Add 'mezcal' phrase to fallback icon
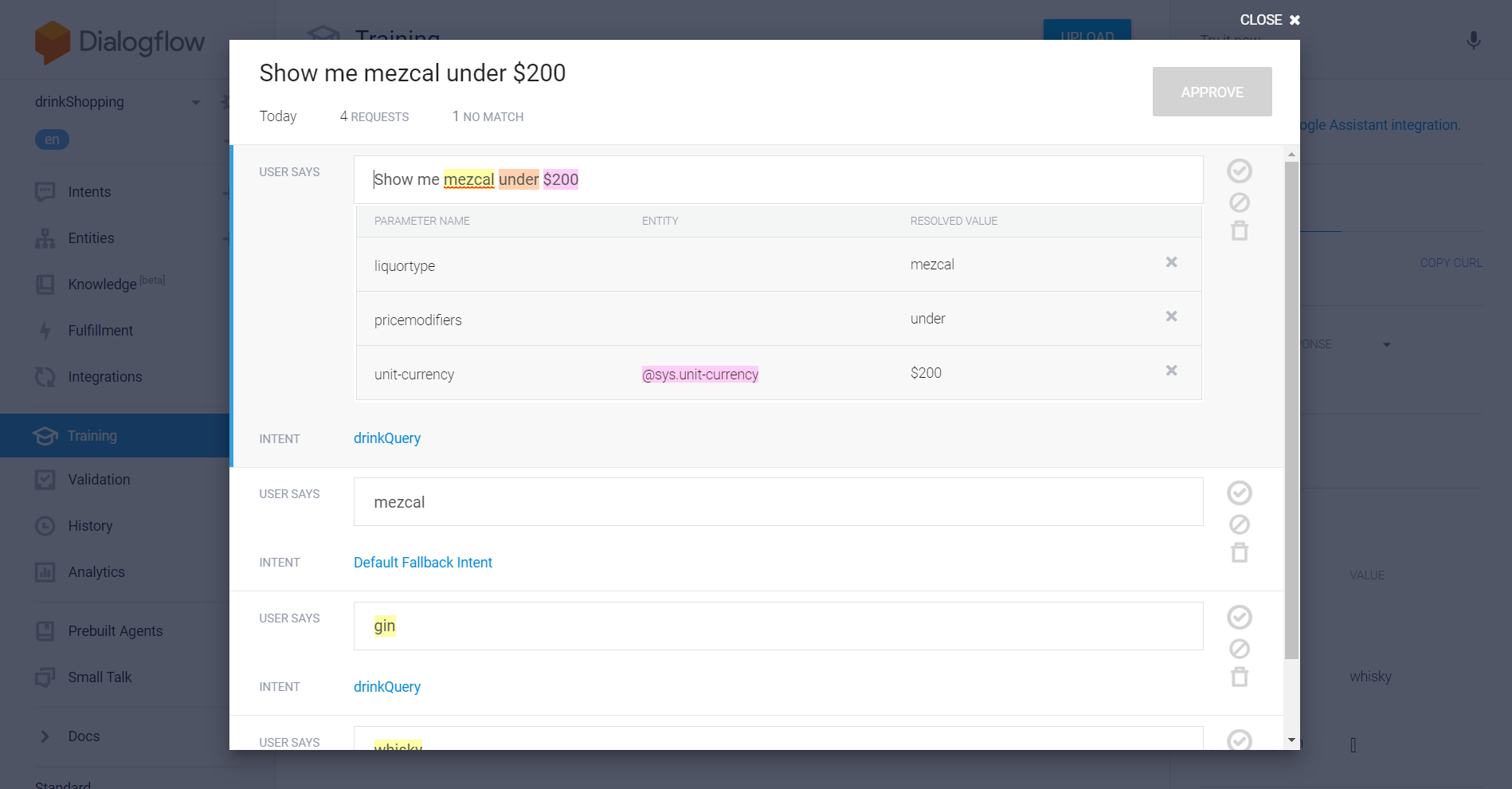Image resolution: width=1512 pixels, height=789 pixels. pos(1240,524)
